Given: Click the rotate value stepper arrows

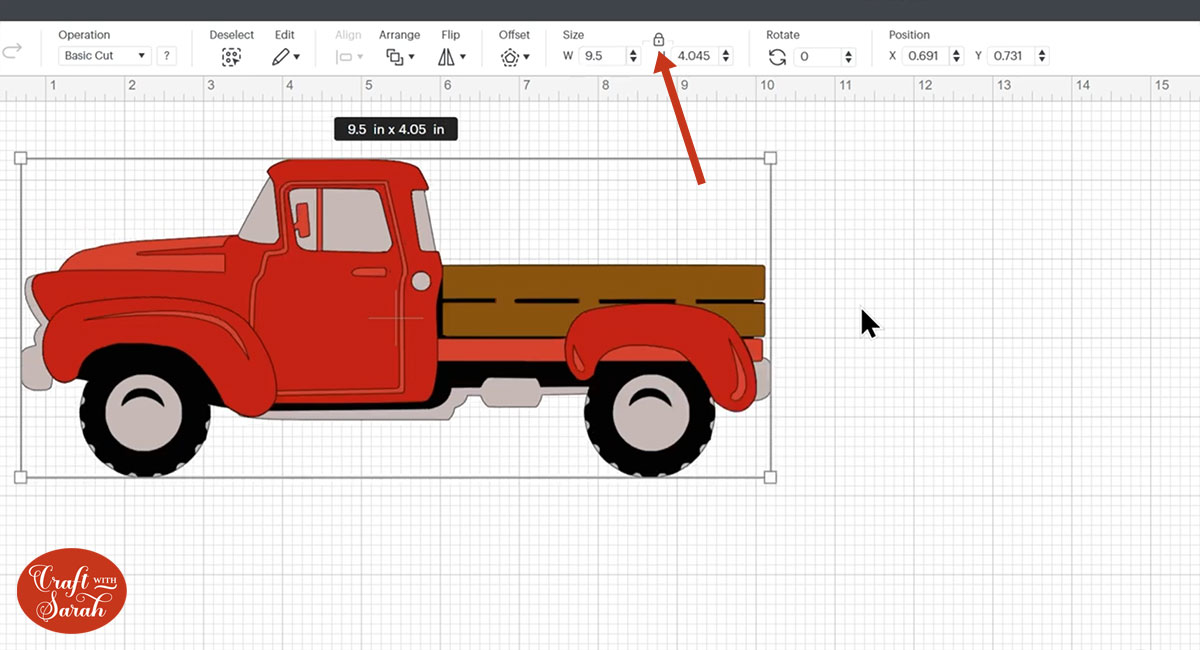Looking at the screenshot, I should (x=849, y=57).
